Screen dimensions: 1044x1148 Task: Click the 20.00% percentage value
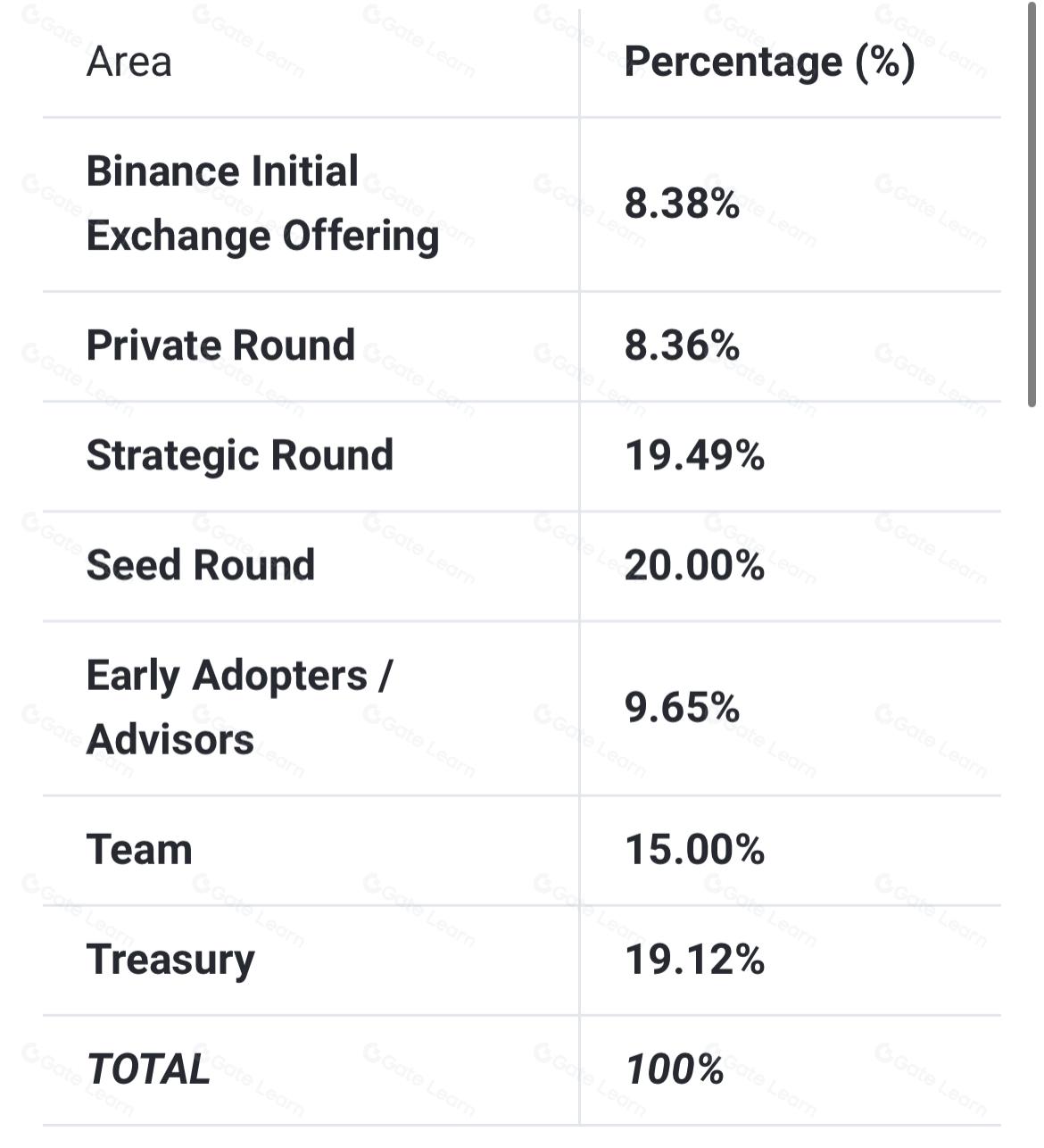[x=694, y=565]
